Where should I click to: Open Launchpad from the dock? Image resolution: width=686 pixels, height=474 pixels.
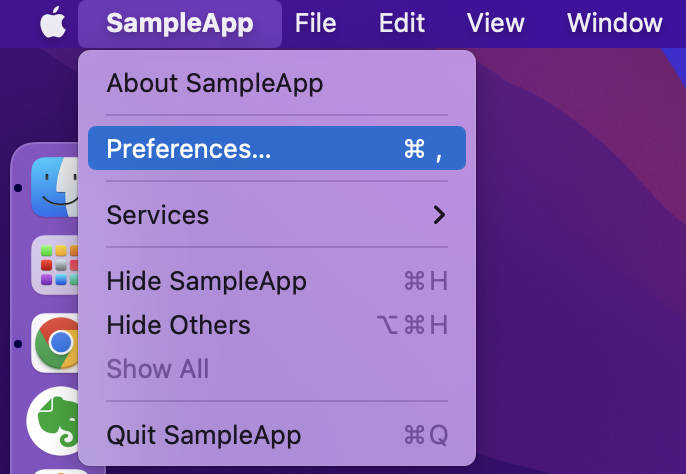coord(55,265)
